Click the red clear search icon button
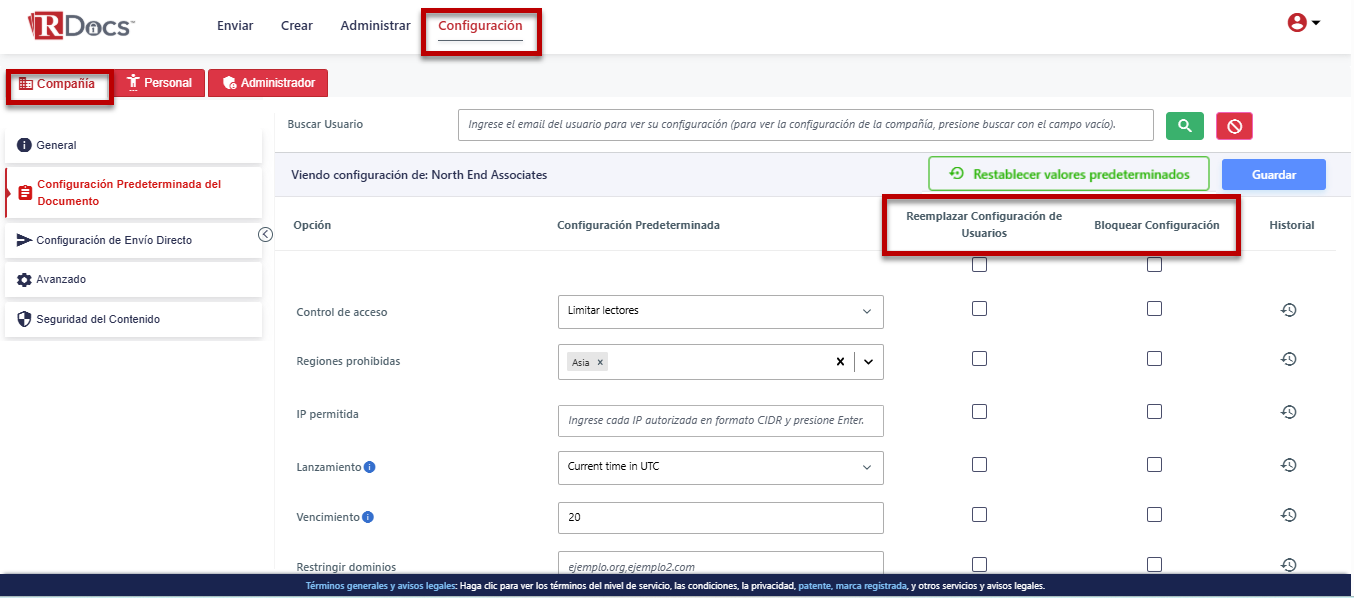Image resolution: width=1354 pixels, height=598 pixels. (1234, 126)
